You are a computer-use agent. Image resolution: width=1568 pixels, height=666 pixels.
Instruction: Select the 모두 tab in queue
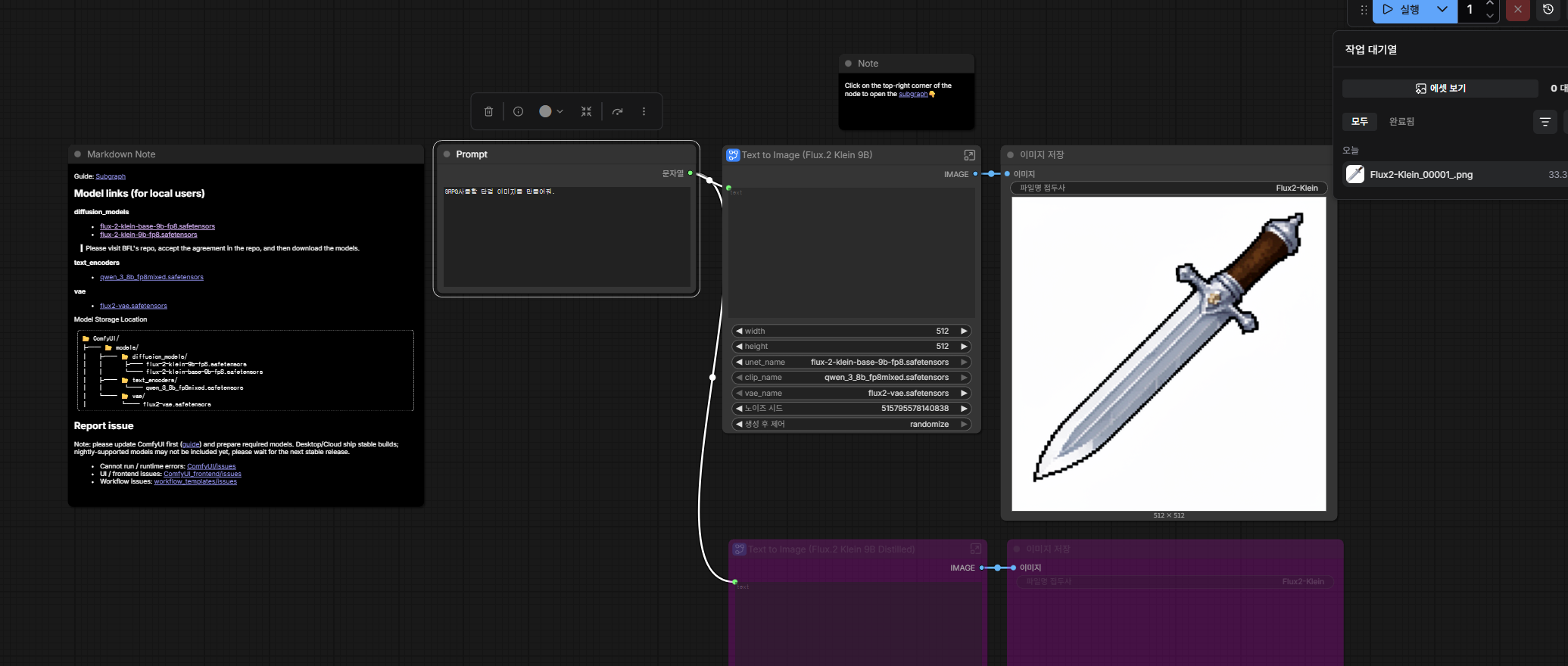tap(1360, 121)
